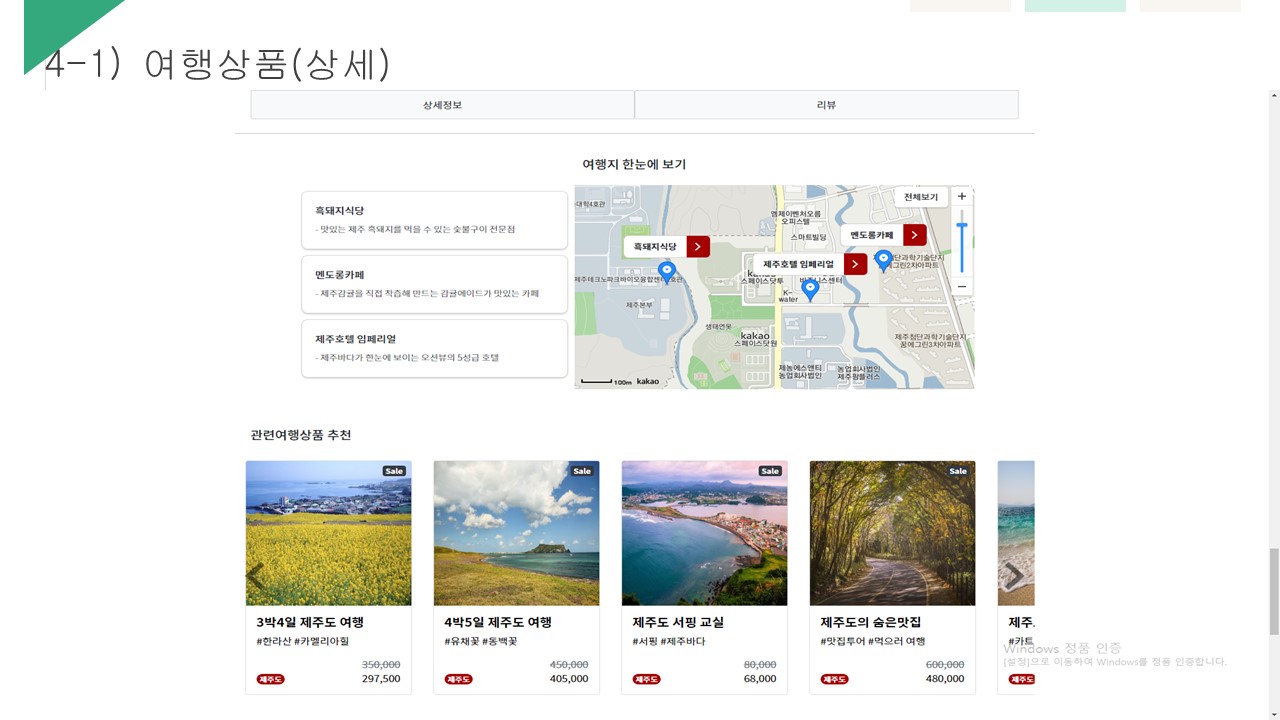1280x720 pixels.
Task: Click the struck-through price 350,000
Action: pyautogui.click(x=381, y=665)
